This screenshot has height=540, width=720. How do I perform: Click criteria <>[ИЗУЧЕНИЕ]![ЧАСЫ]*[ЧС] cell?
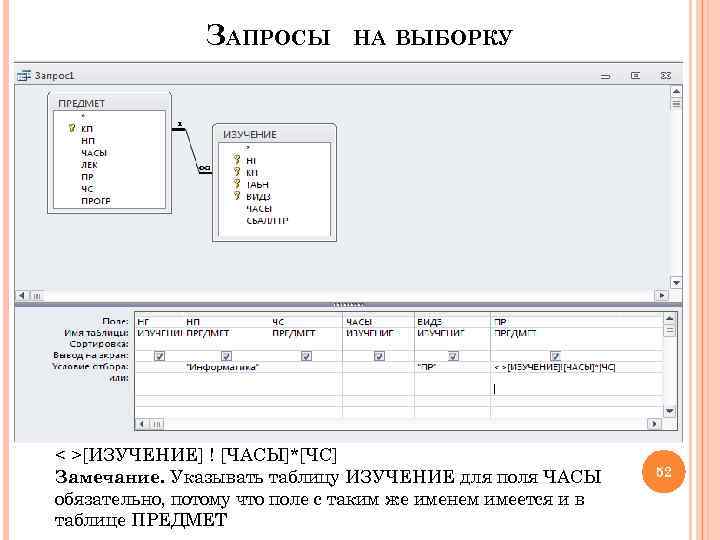pos(577,367)
